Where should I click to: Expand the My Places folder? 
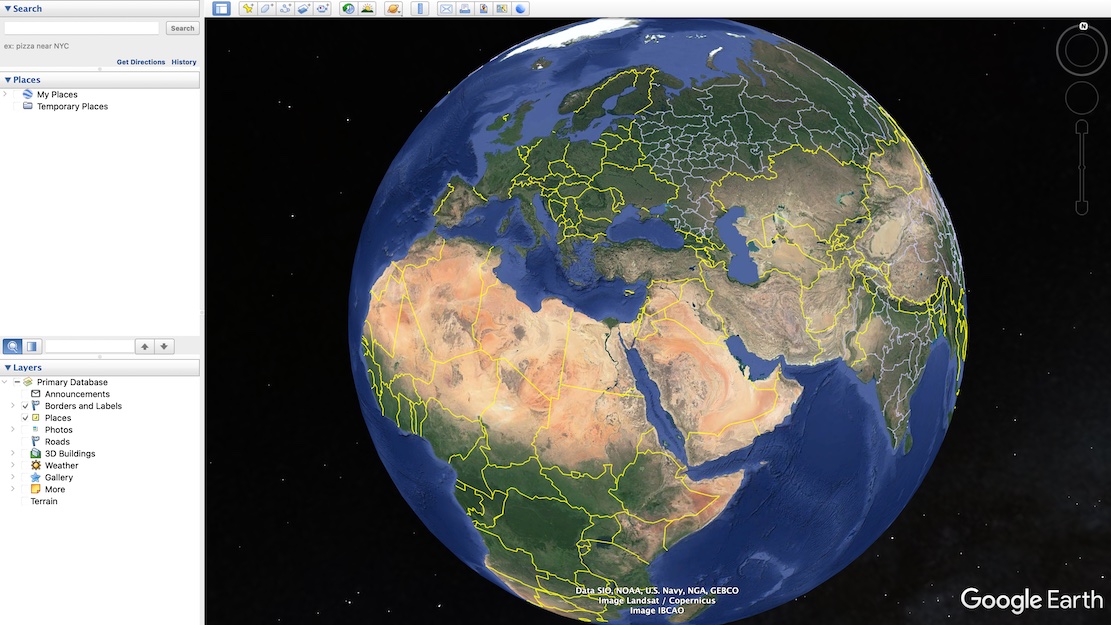point(6,95)
